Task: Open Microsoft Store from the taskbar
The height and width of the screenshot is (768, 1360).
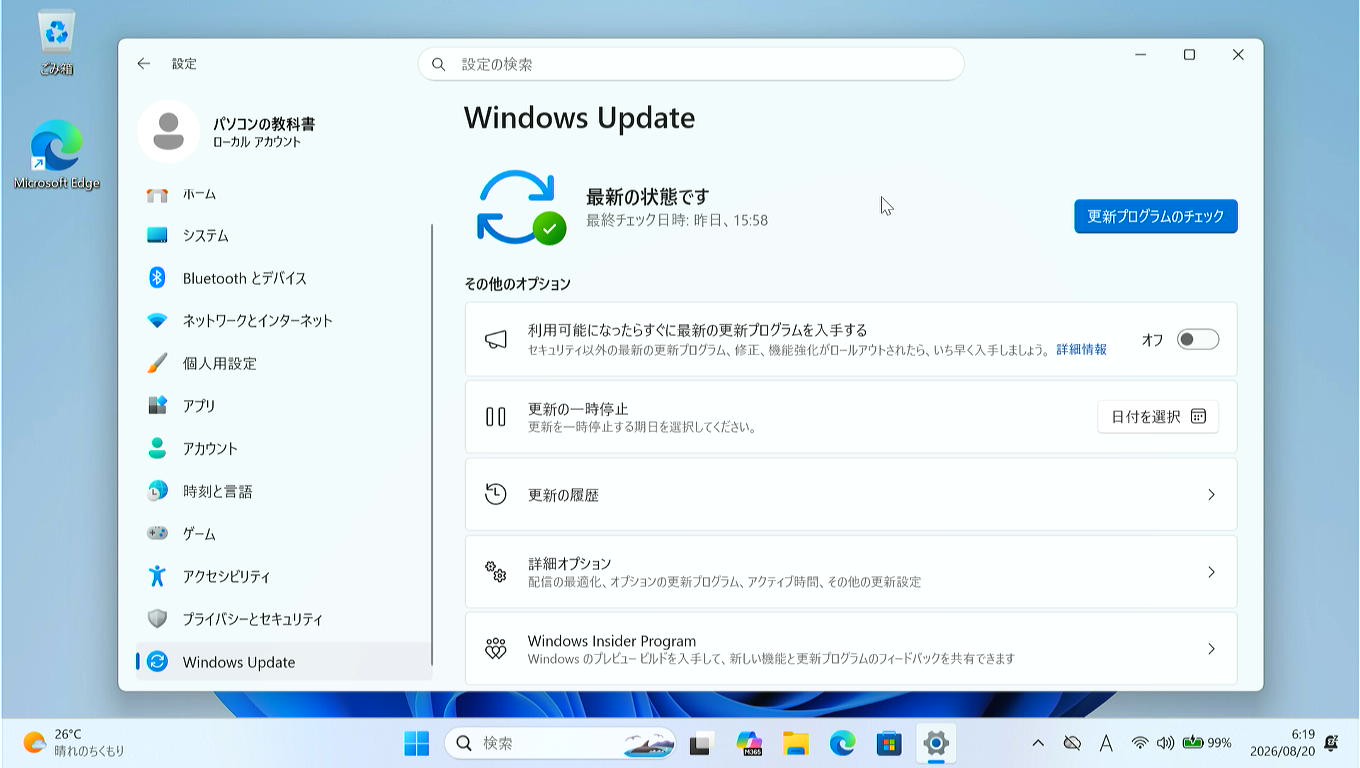Action: [889, 743]
